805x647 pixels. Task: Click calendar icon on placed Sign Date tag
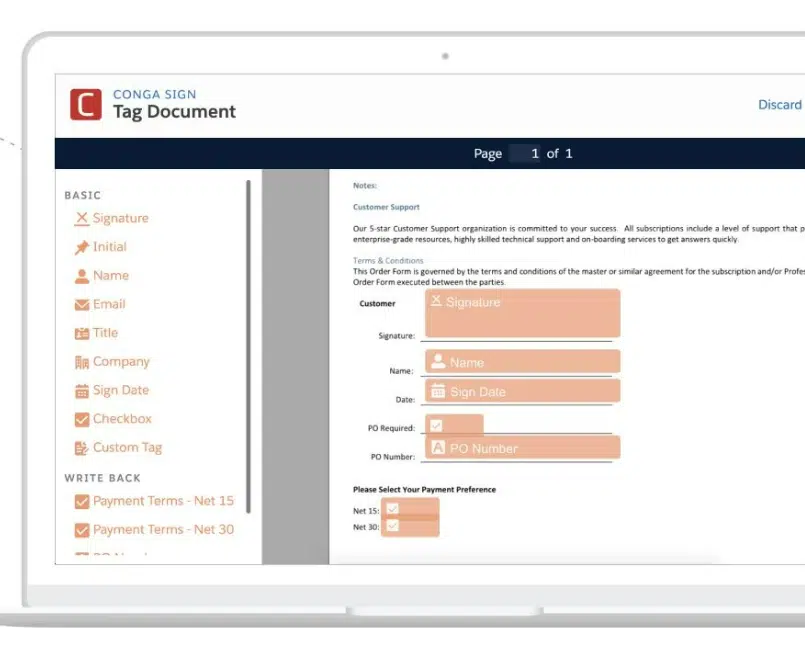click(438, 390)
